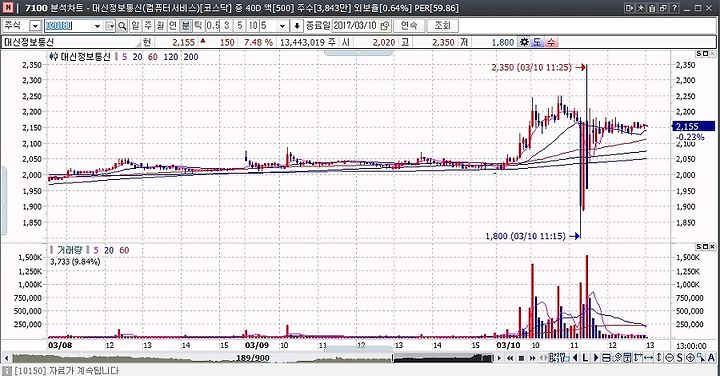Click the area-zoom cursor icon

pyautogui.click(x=701, y=358)
